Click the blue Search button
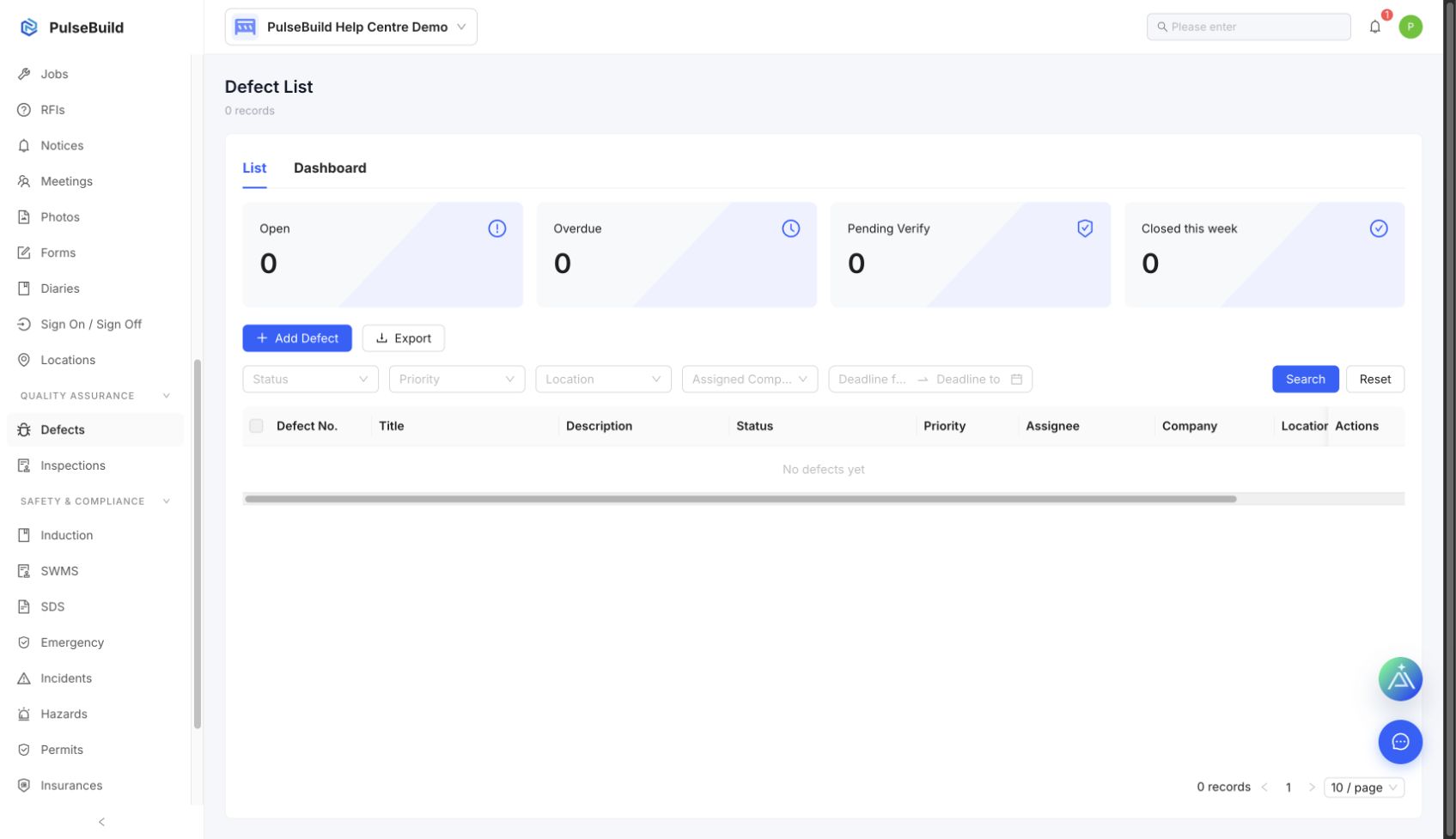 click(x=1305, y=379)
